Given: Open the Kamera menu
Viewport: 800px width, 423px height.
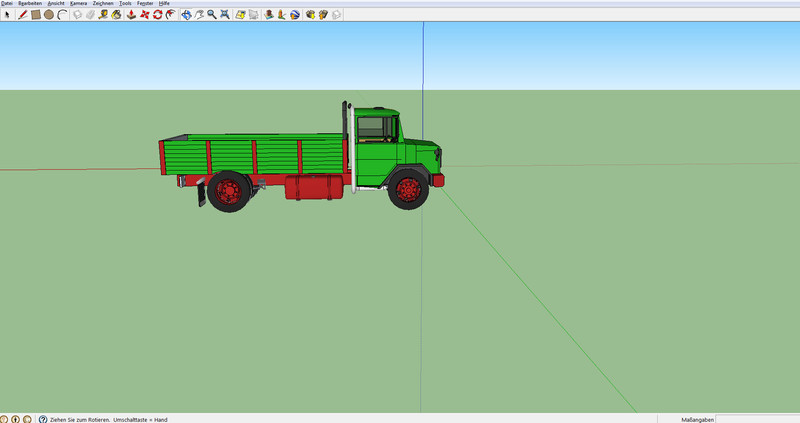Looking at the screenshot, I should point(79,3).
